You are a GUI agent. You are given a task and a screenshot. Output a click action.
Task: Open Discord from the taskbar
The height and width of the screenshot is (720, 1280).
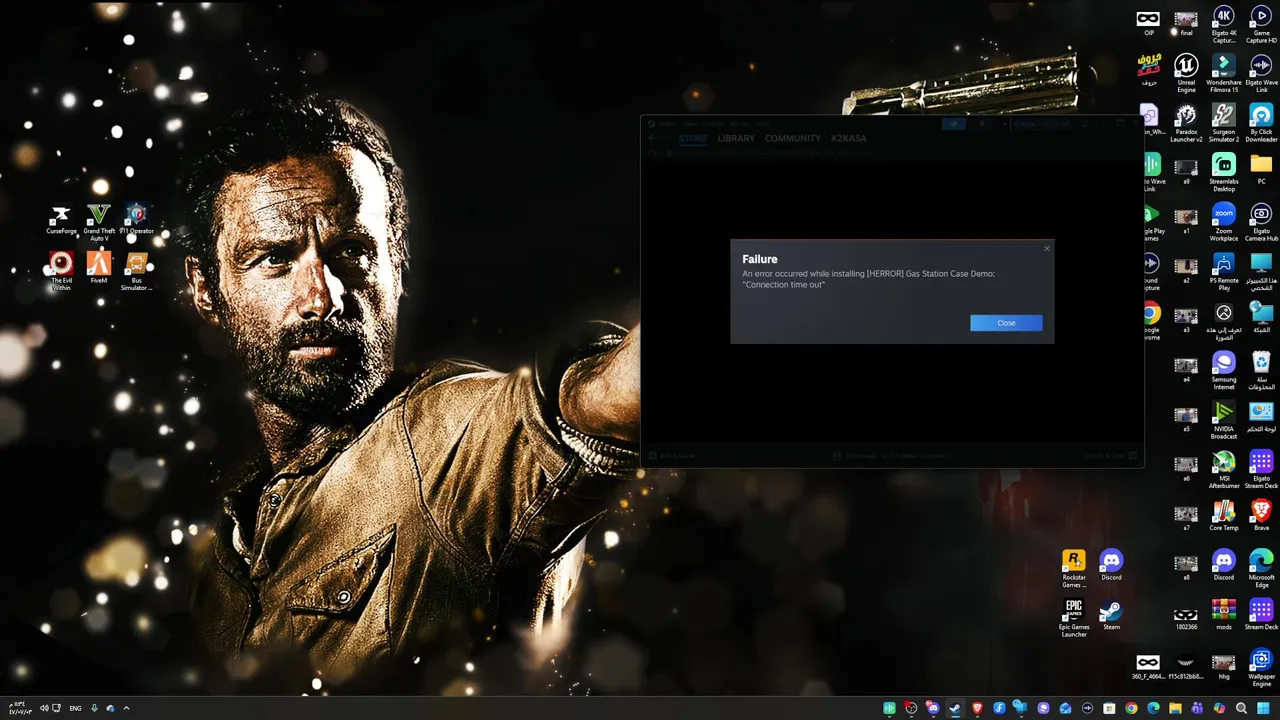point(932,708)
